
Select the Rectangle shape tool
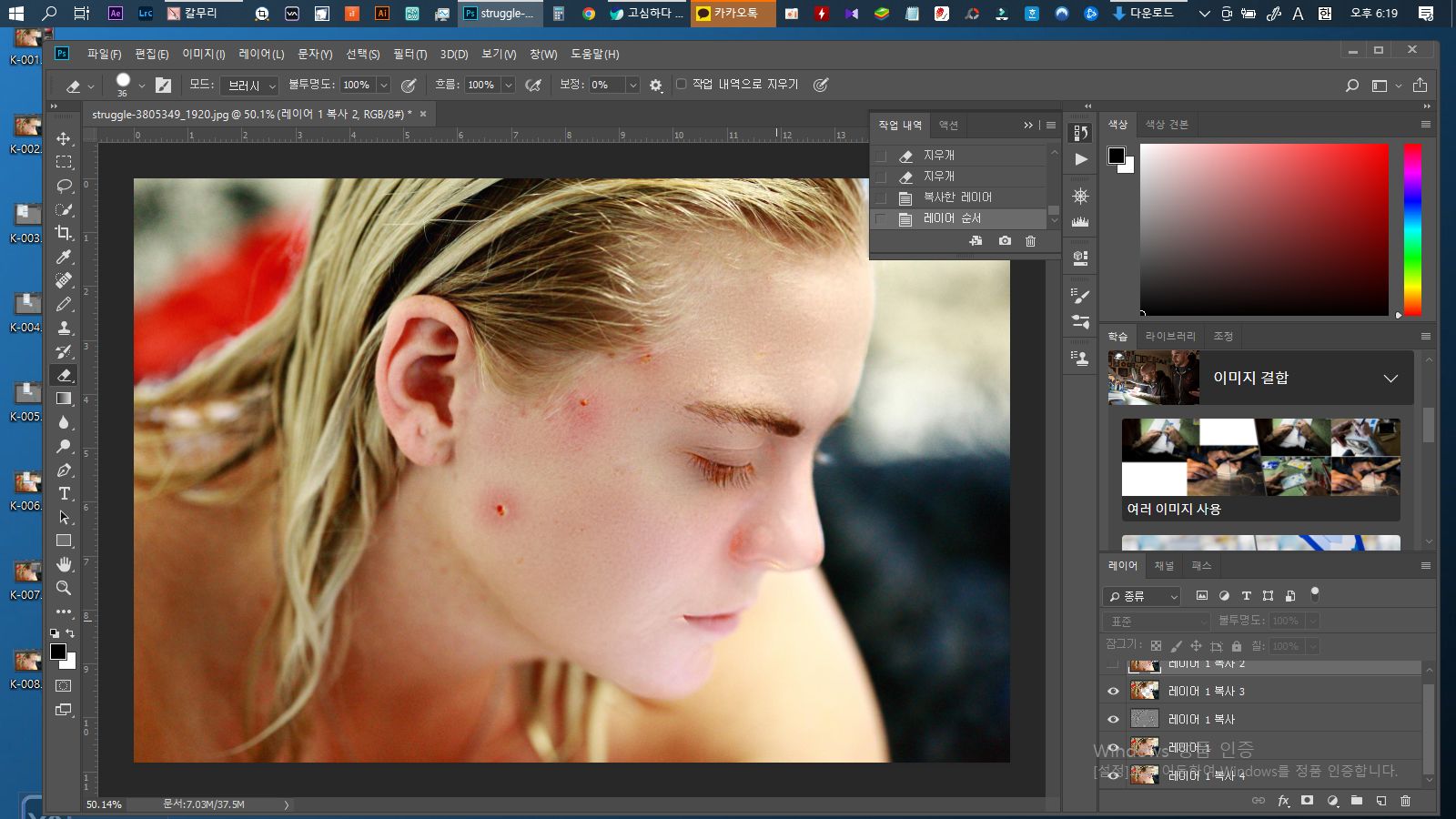tap(64, 541)
